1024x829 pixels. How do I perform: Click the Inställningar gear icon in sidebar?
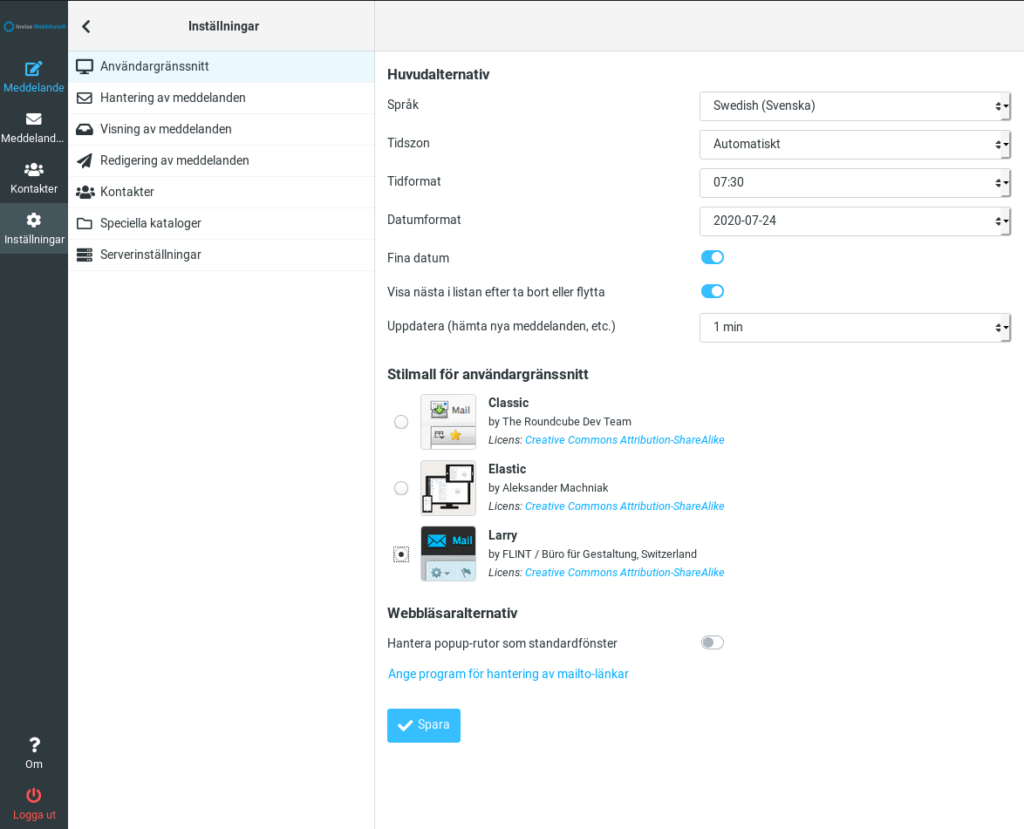tap(34, 220)
